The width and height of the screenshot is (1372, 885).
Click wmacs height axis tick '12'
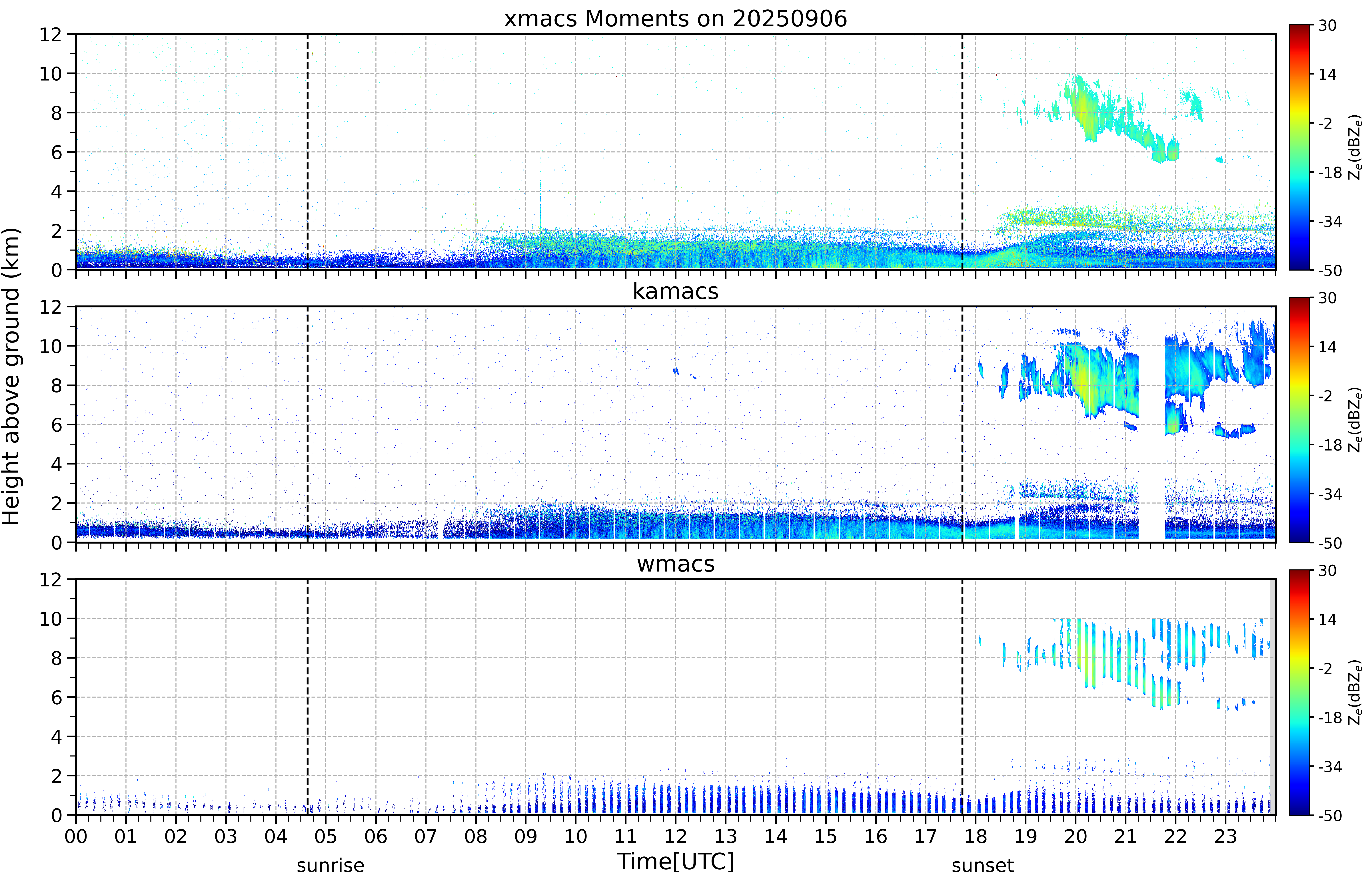[51, 579]
